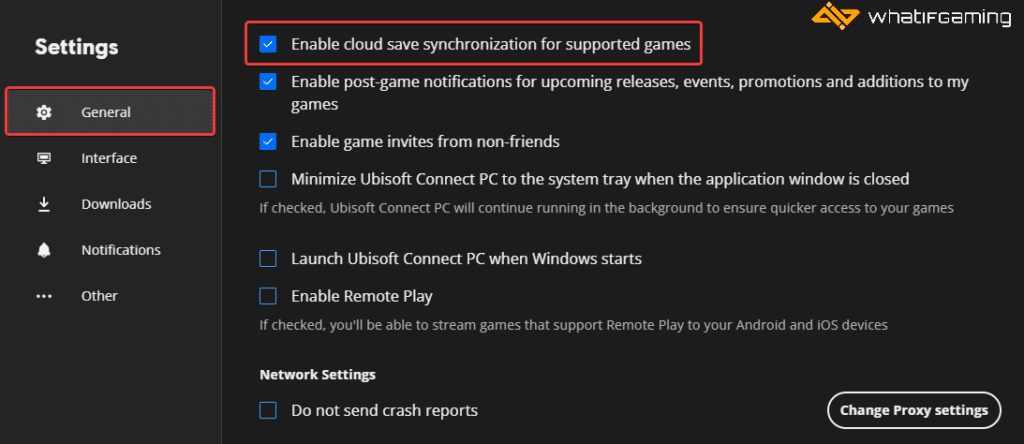Open the Notifications settings section
This screenshot has height=444, width=1024.
point(121,250)
